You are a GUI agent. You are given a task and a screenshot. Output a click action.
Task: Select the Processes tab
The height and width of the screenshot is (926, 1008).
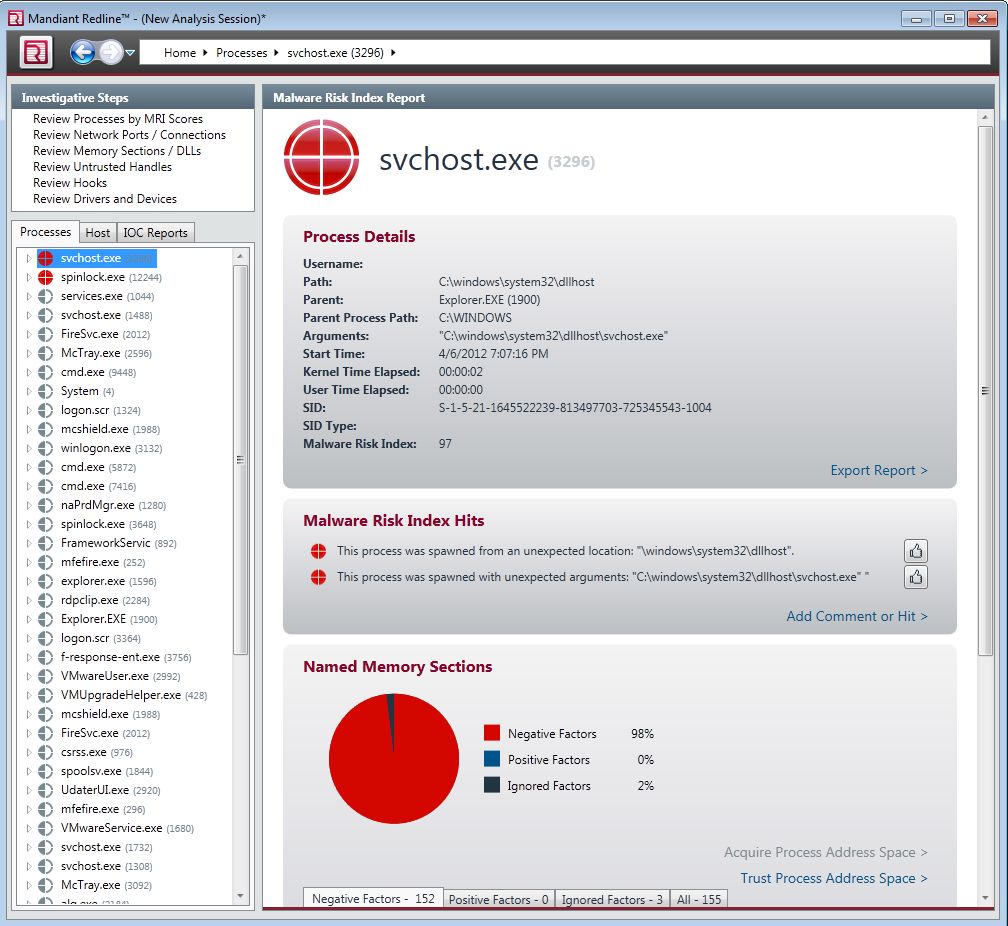(x=46, y=232)
